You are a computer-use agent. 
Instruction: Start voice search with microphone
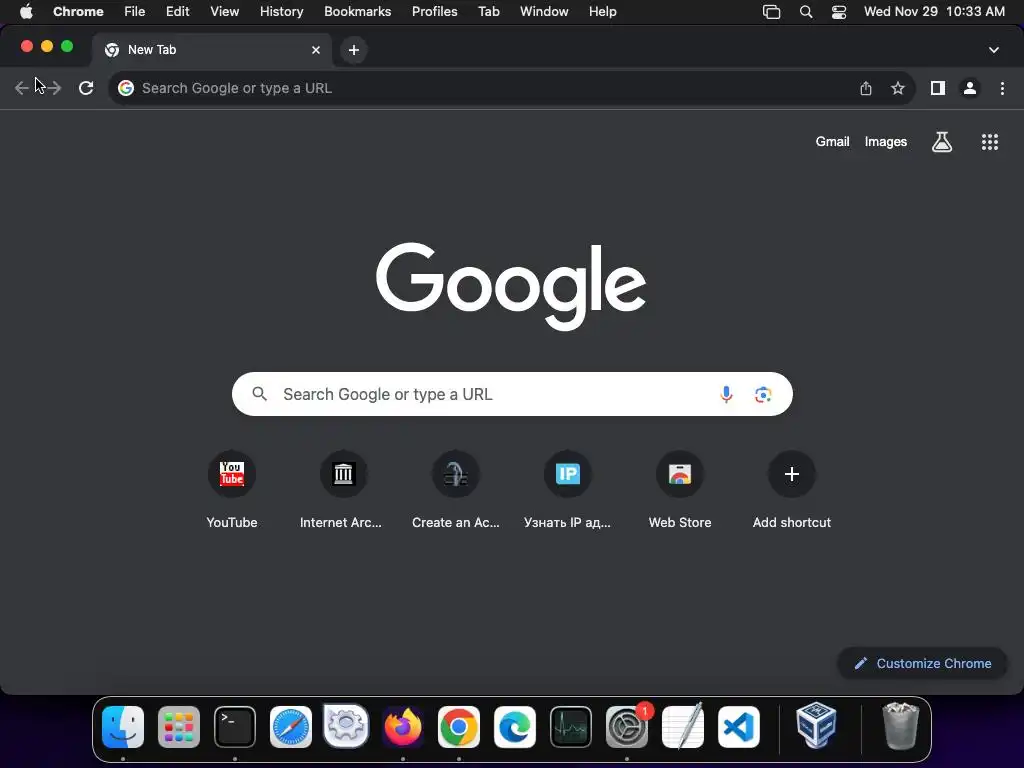(726, 394)
